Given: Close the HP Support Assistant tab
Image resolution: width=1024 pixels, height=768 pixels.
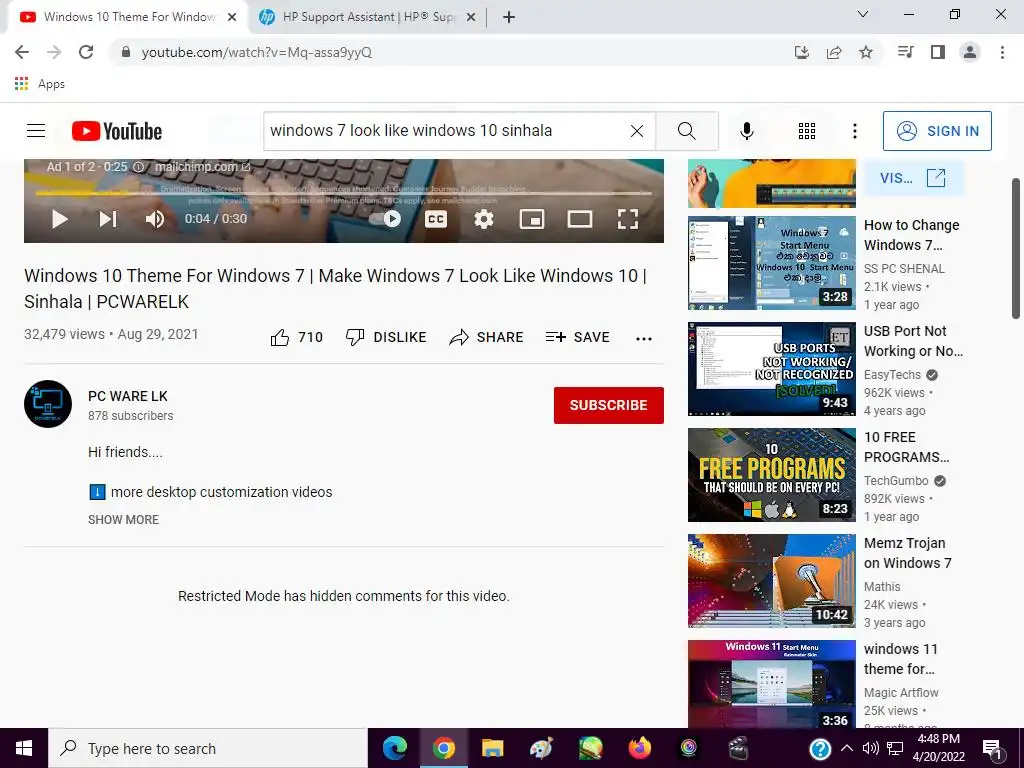Looking at the screenshot, I should pos(471,17).
